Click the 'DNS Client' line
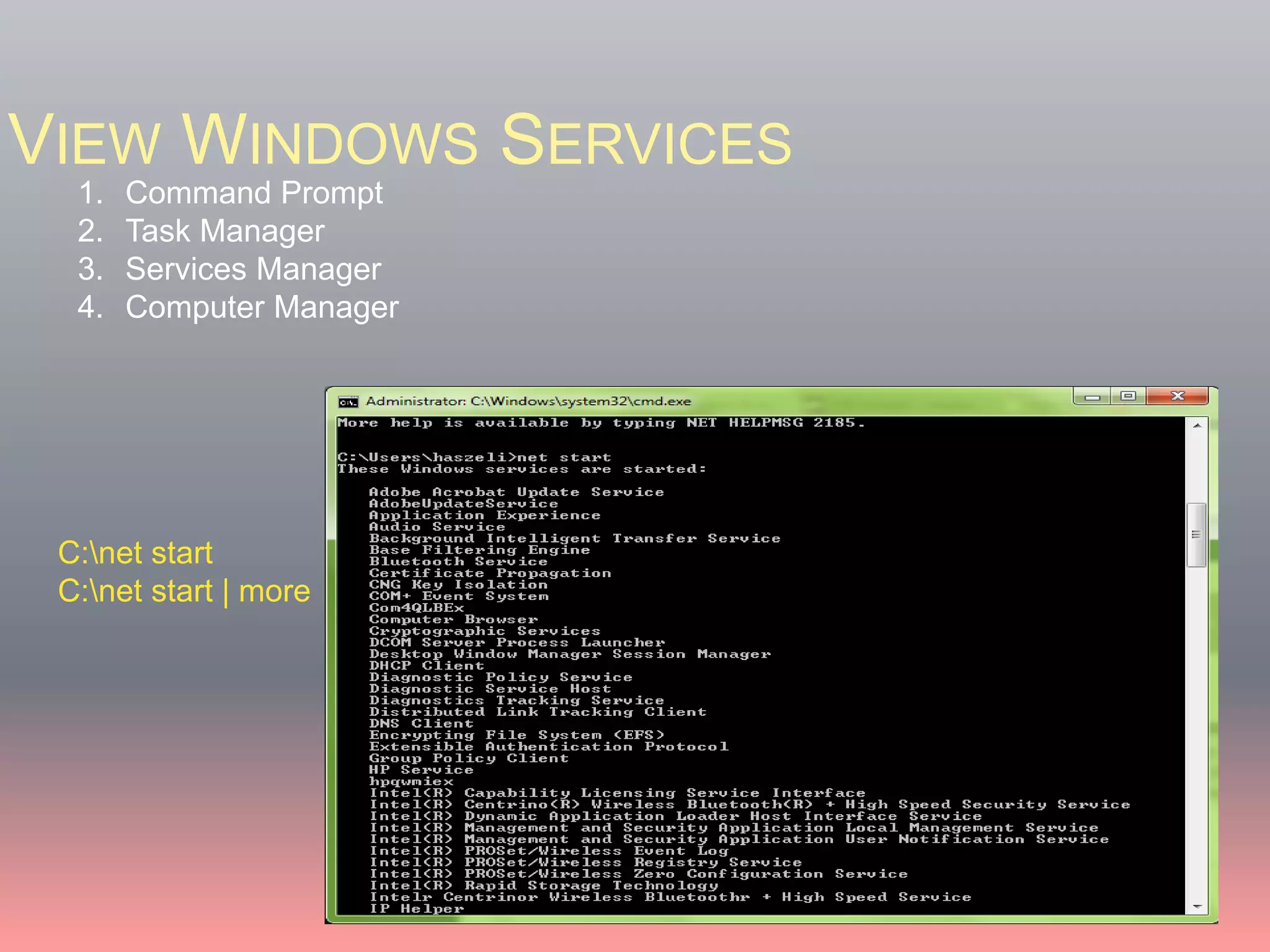Screen dimensions: 1270x952 (421, 723)
